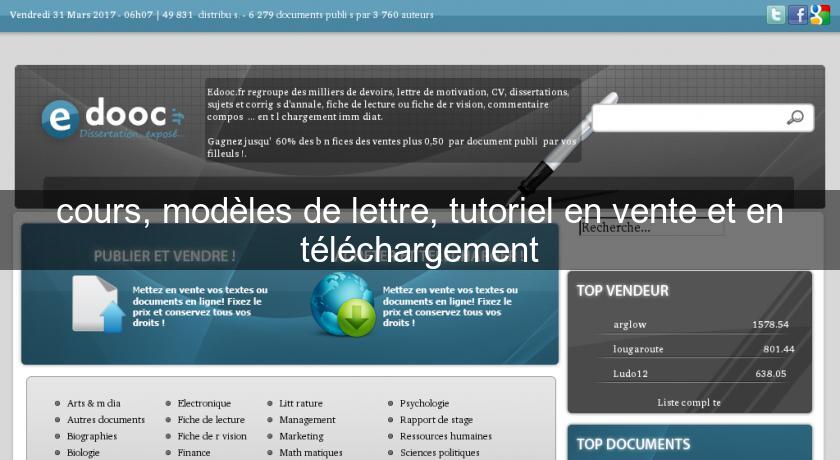Open the Psychologie category
840x460 pixels.
[424, 403]
